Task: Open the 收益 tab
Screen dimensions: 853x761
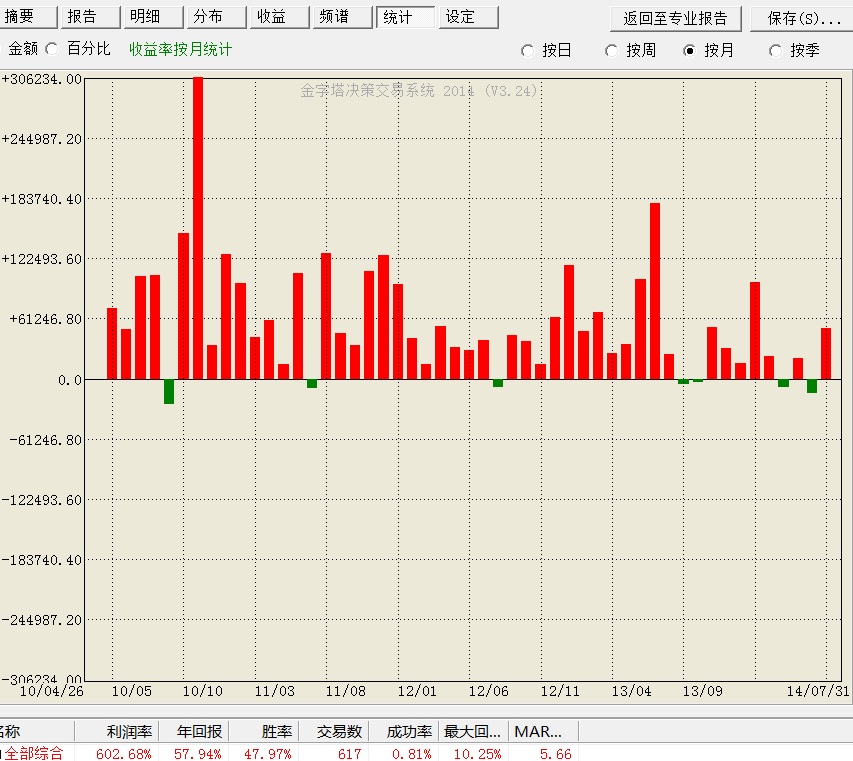Action: [278, 17]
